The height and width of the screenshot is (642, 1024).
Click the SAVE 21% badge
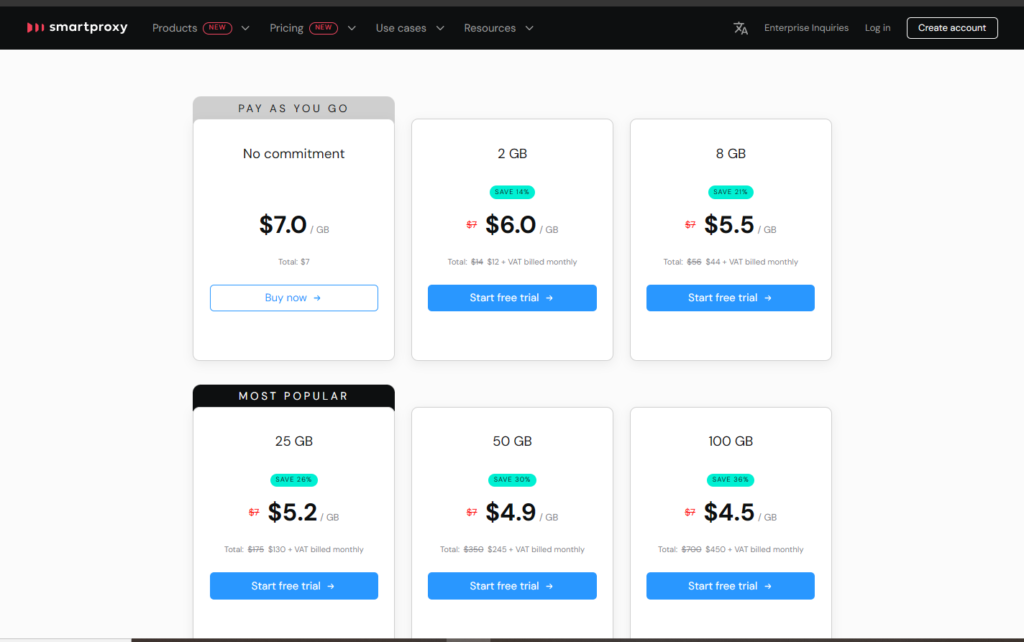(x=730, y=192)
